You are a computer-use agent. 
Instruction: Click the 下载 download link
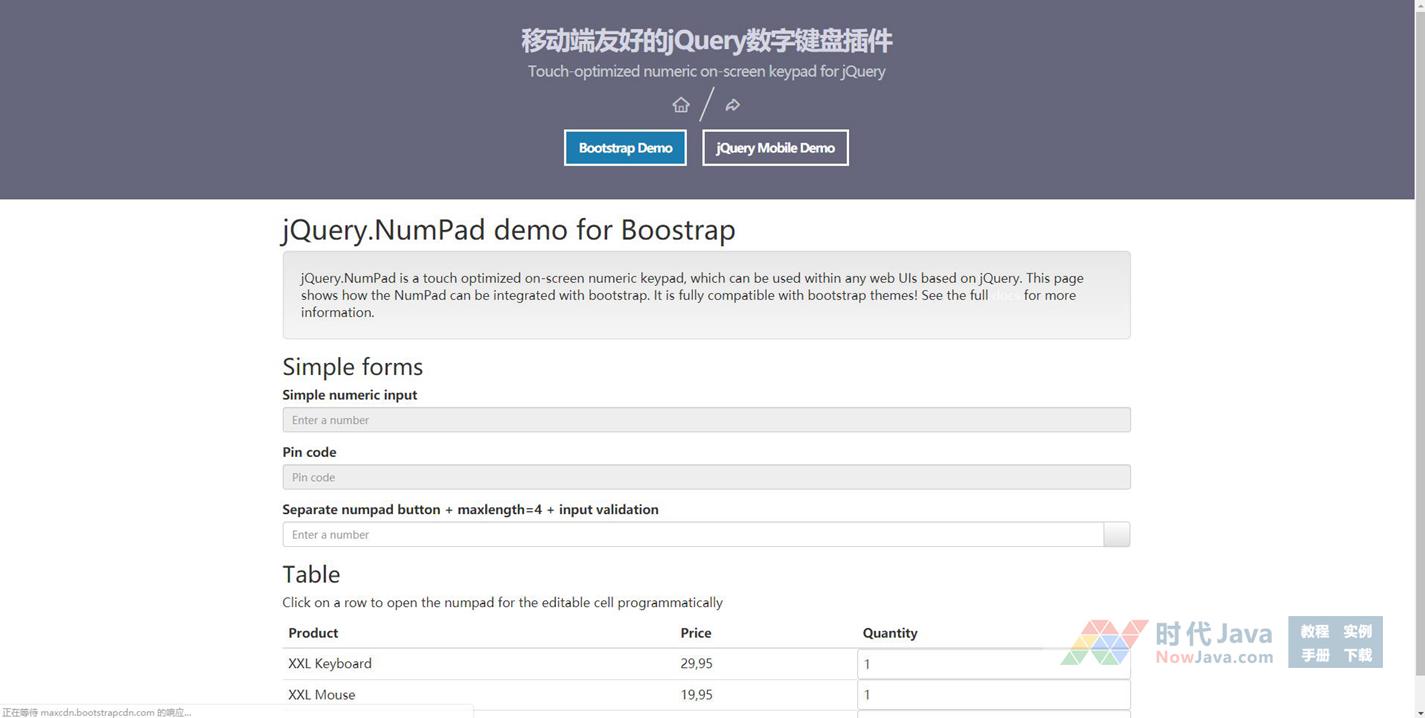(1357, 655)
